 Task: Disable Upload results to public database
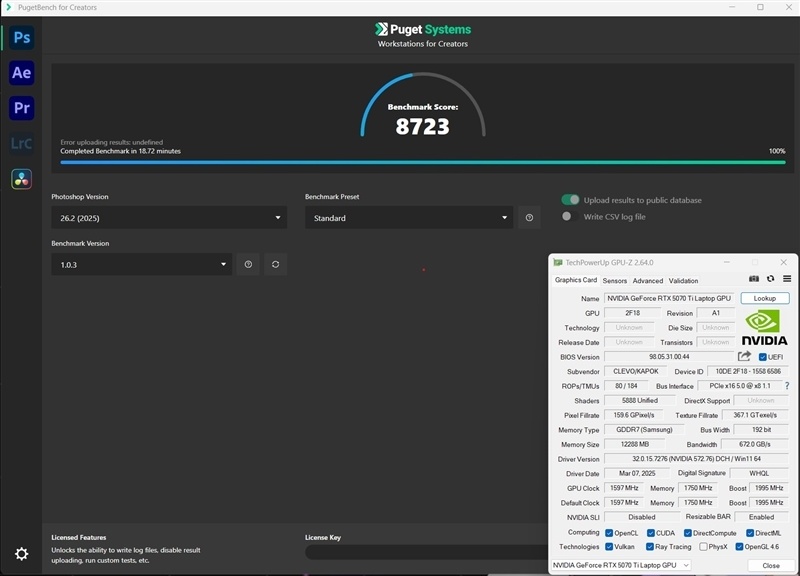pos(570,200)
